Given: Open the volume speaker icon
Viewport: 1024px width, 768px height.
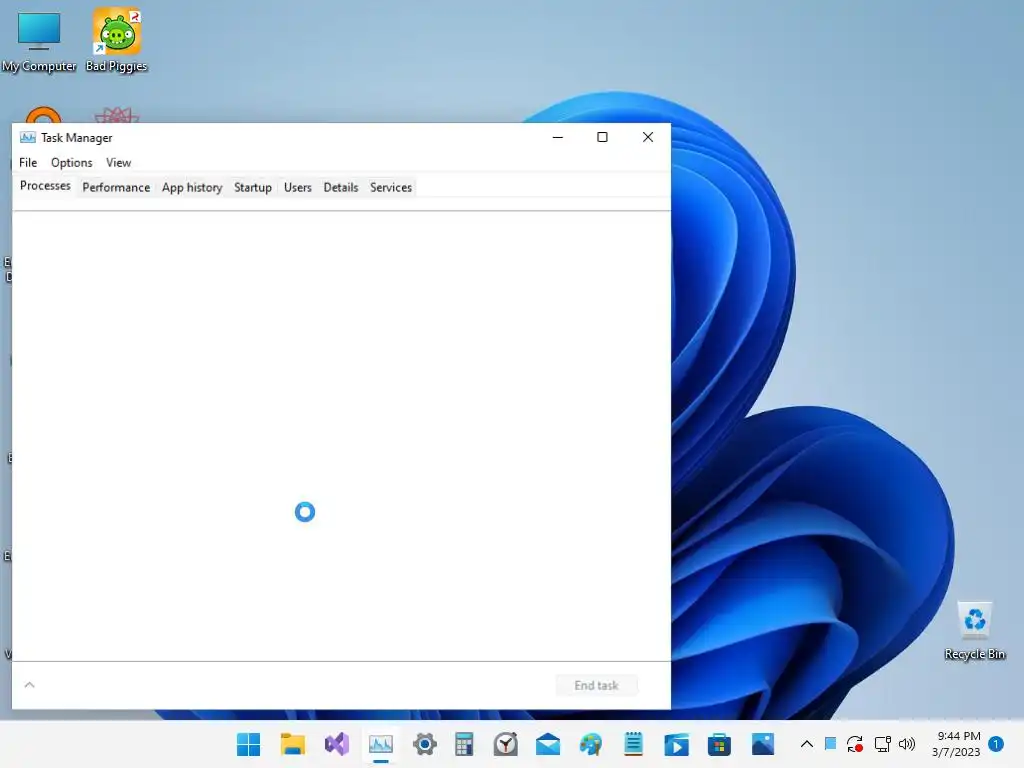Looking at the screenshot, I should tap(907, 744).
